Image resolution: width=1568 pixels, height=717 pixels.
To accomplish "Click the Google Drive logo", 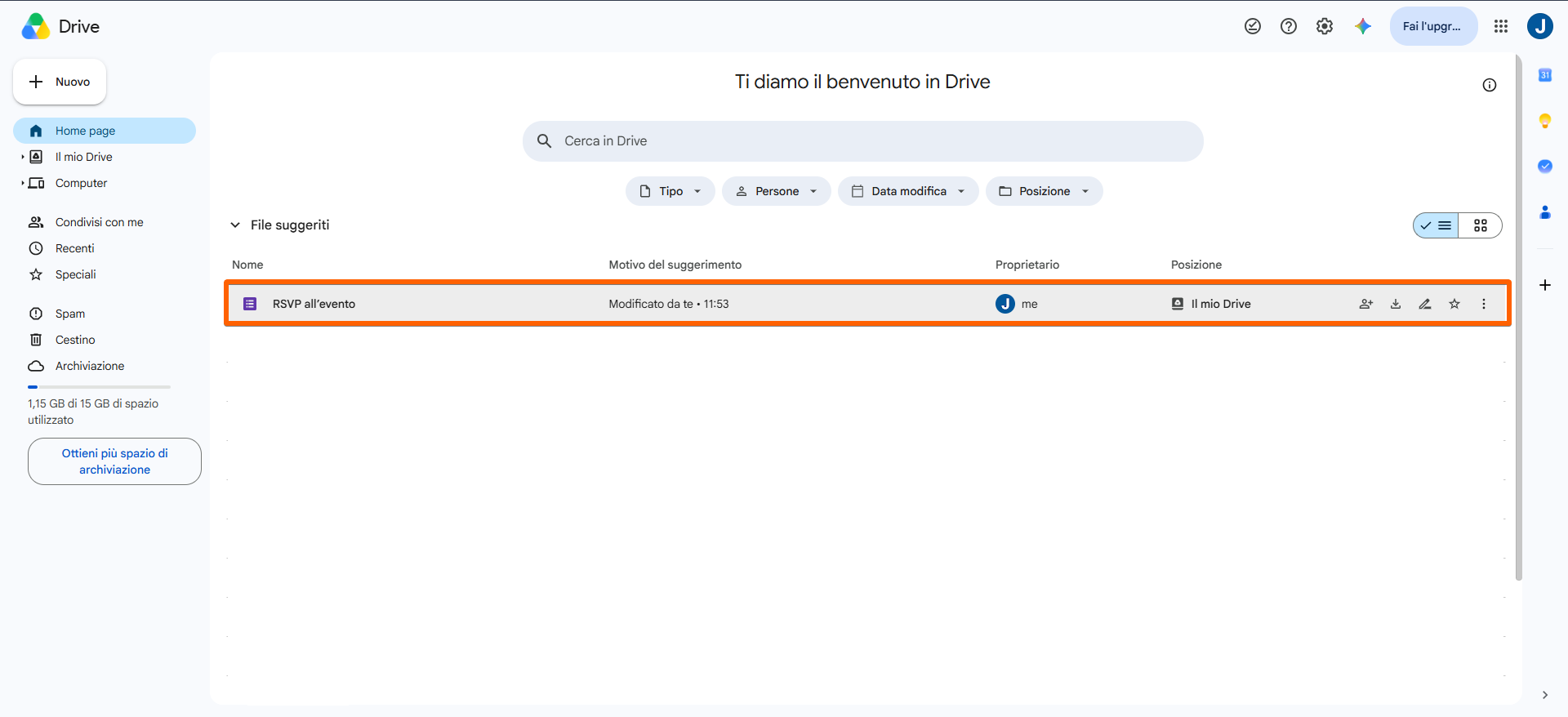I will [x=36, y=26].
